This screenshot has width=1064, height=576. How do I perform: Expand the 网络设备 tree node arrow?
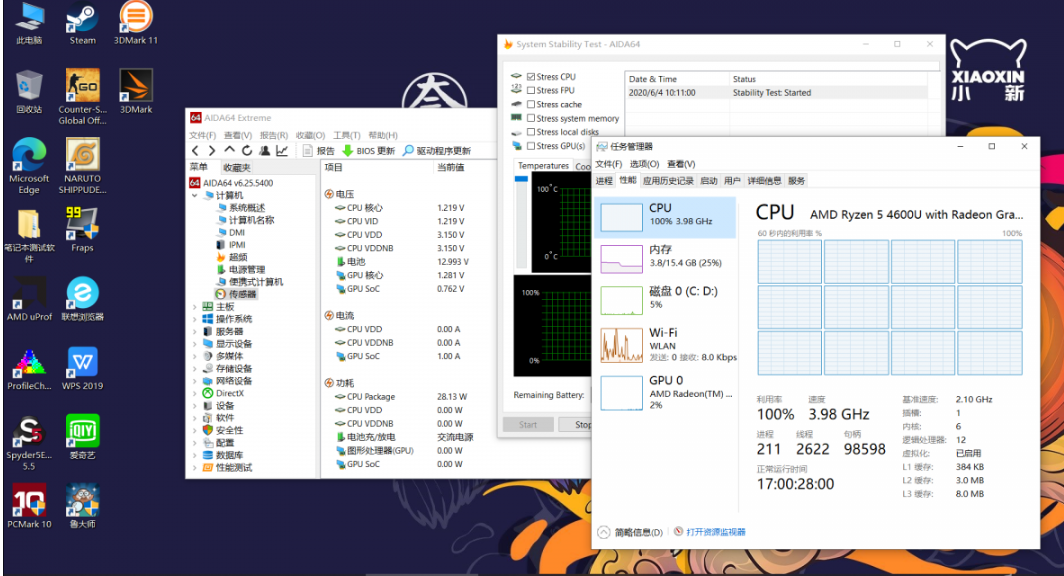195,381
